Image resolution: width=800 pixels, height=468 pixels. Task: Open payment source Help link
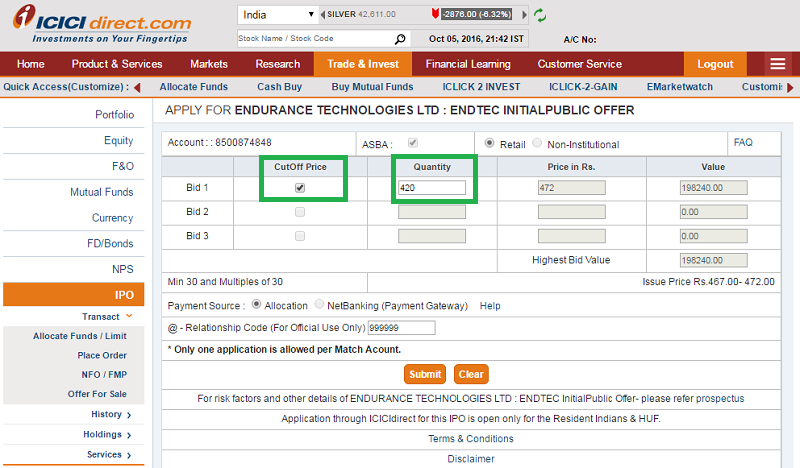[x=490, y=306]
